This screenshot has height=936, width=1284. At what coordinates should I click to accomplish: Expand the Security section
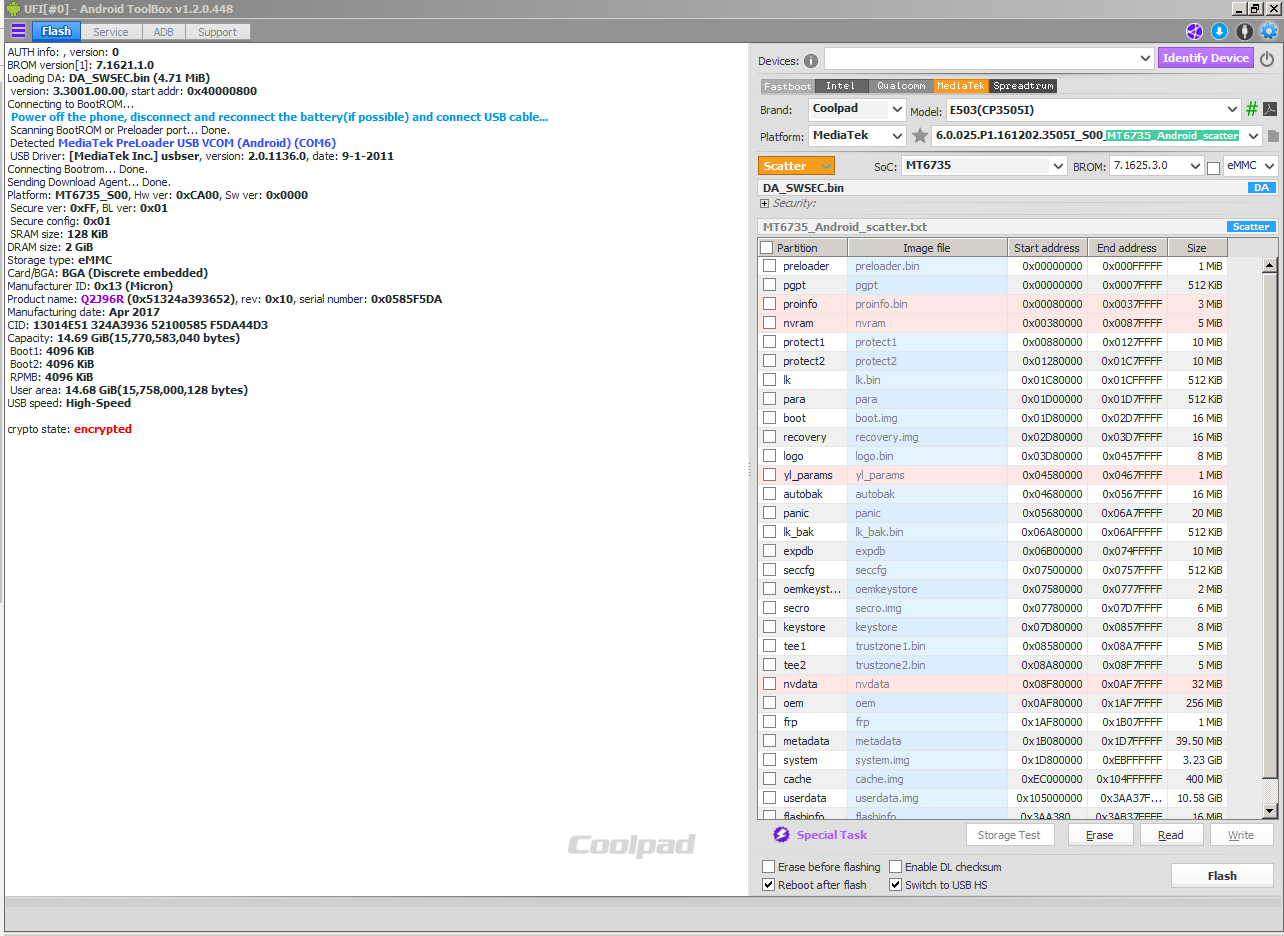(x=765, y=203)
